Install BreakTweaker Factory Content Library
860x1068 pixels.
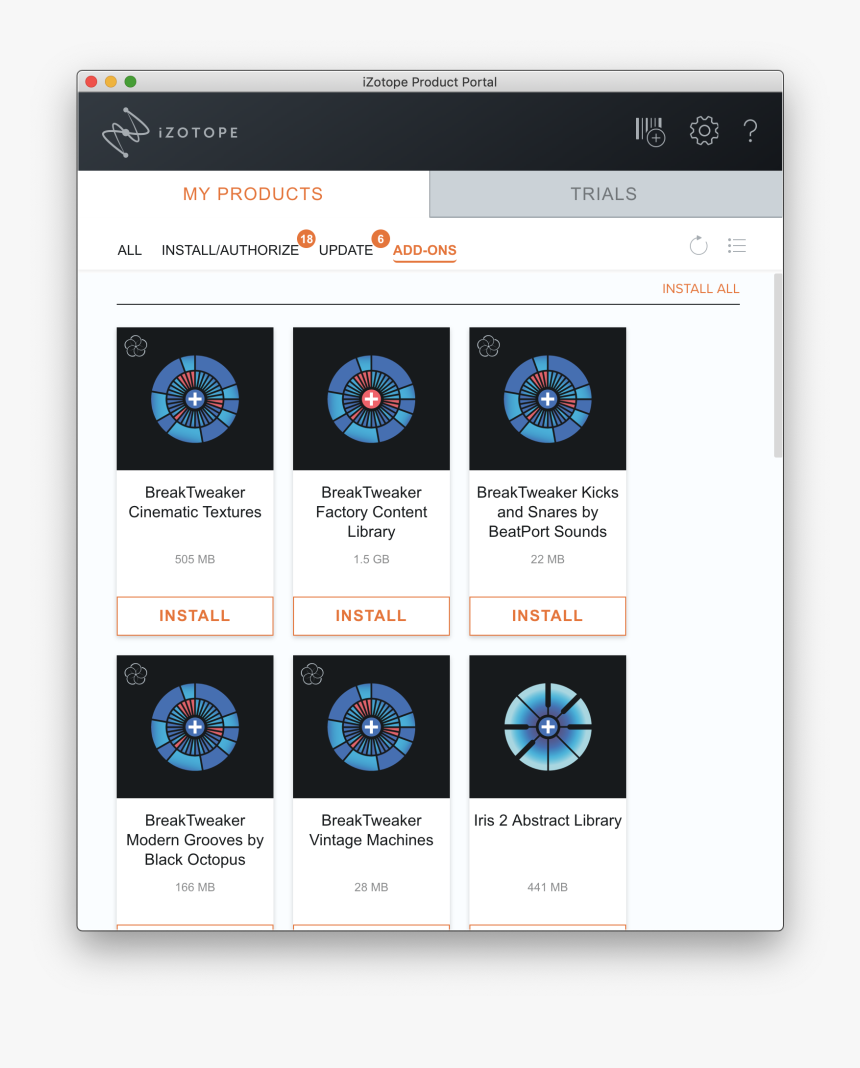pos(371,616)
